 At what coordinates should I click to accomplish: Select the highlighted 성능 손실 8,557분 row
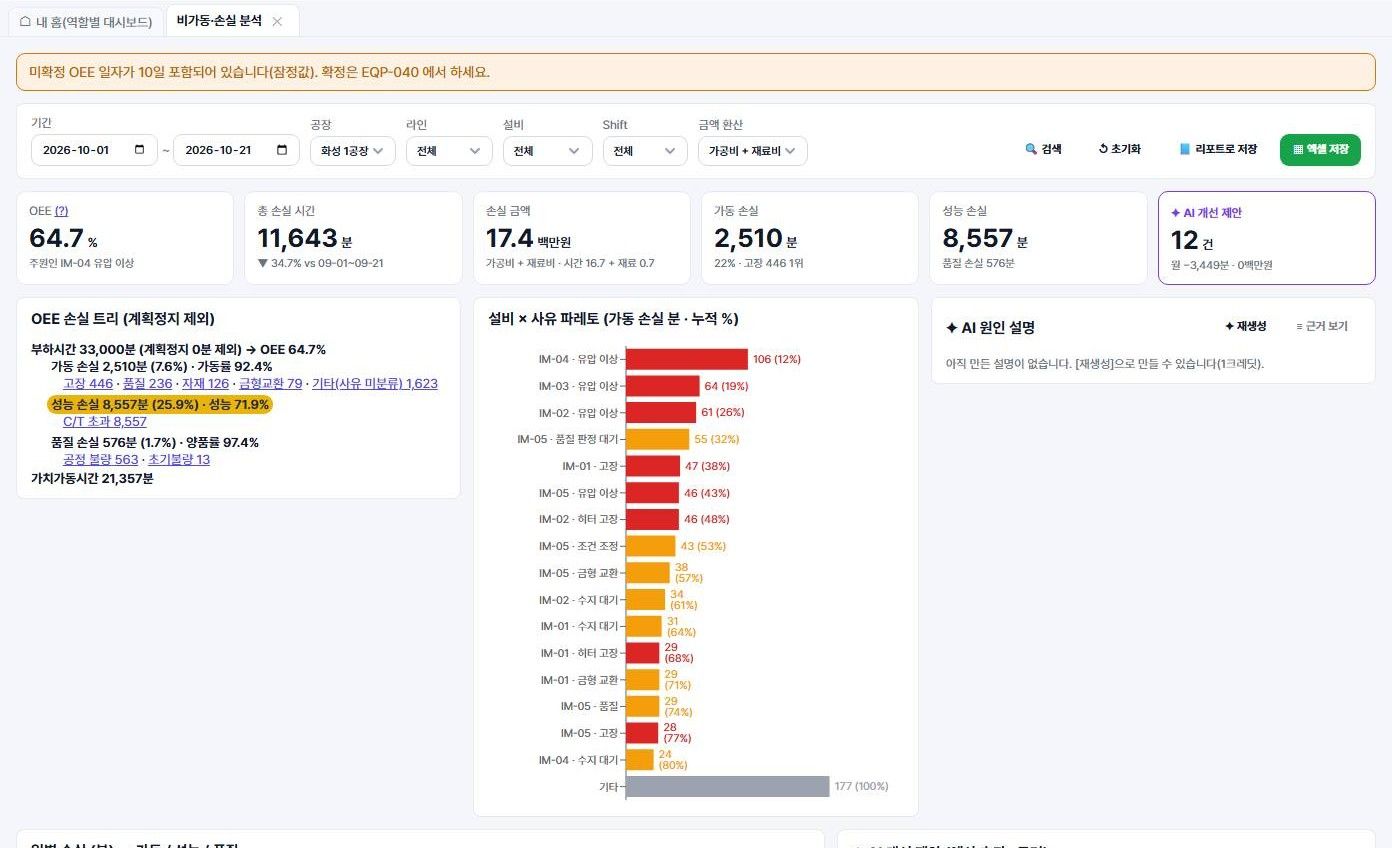click(x=160, y=404)
